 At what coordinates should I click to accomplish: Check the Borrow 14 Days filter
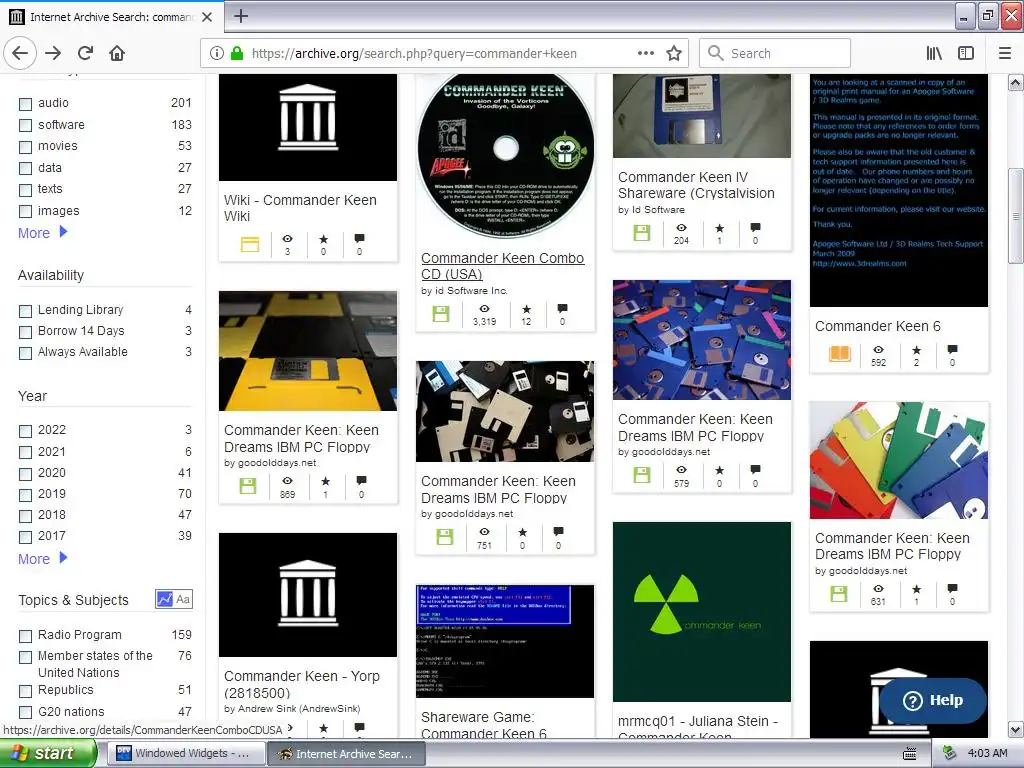tap(25, 332)
